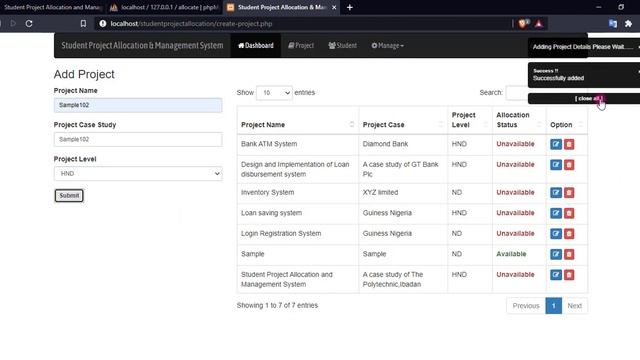
Task: Edit the Student Project Allocation project
Action: tap(556, 275)
